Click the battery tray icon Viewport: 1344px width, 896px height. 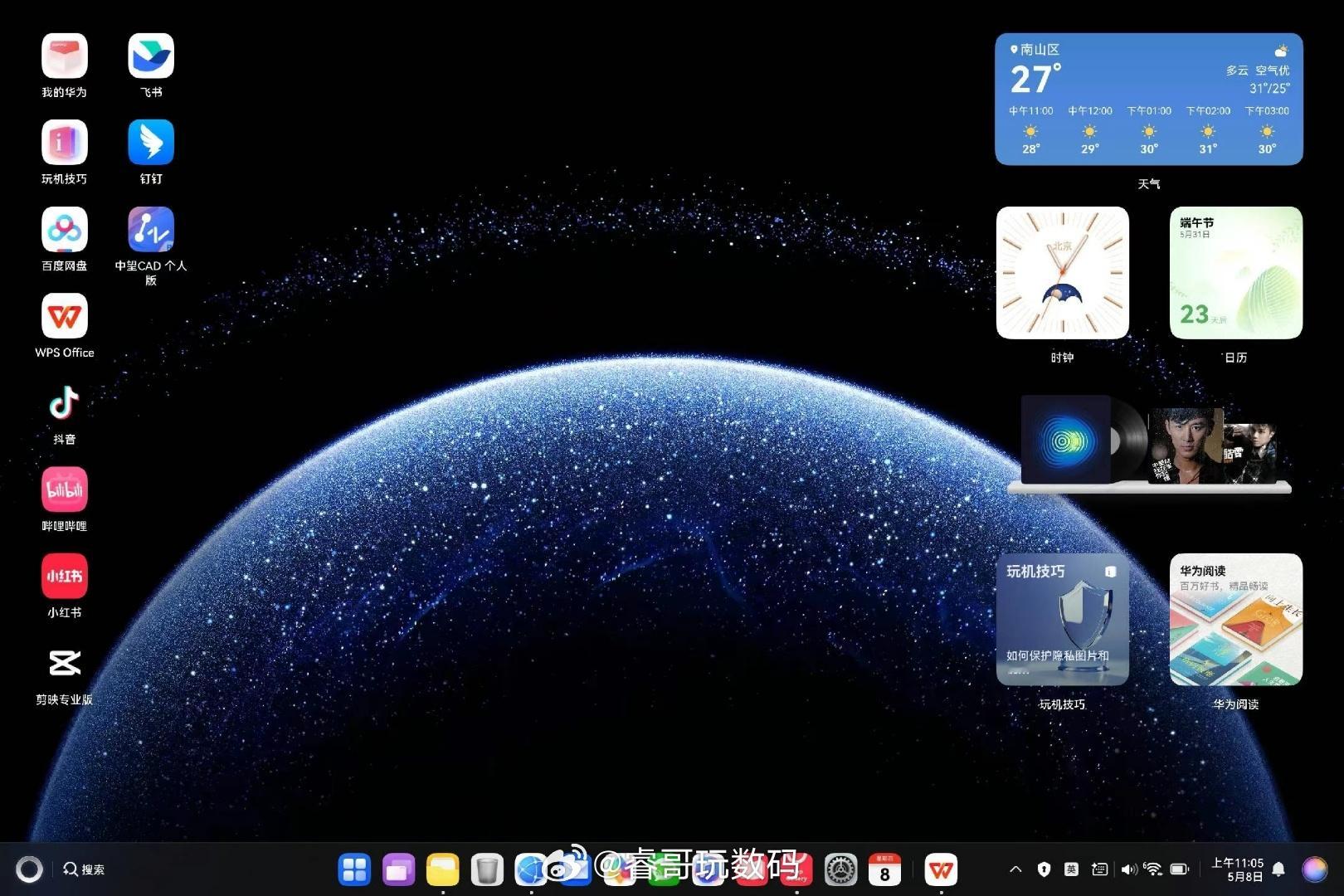pos(1180,869)
